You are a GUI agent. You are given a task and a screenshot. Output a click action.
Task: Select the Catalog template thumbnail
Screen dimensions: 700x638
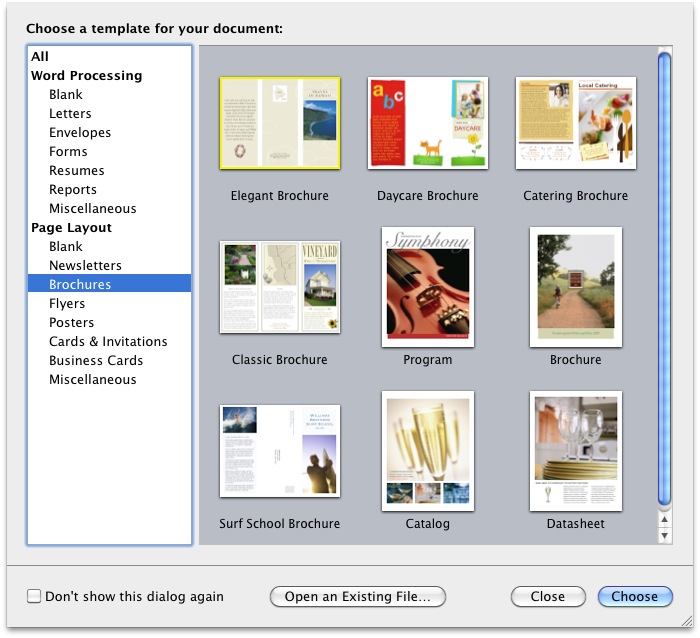tap(428, 451)
